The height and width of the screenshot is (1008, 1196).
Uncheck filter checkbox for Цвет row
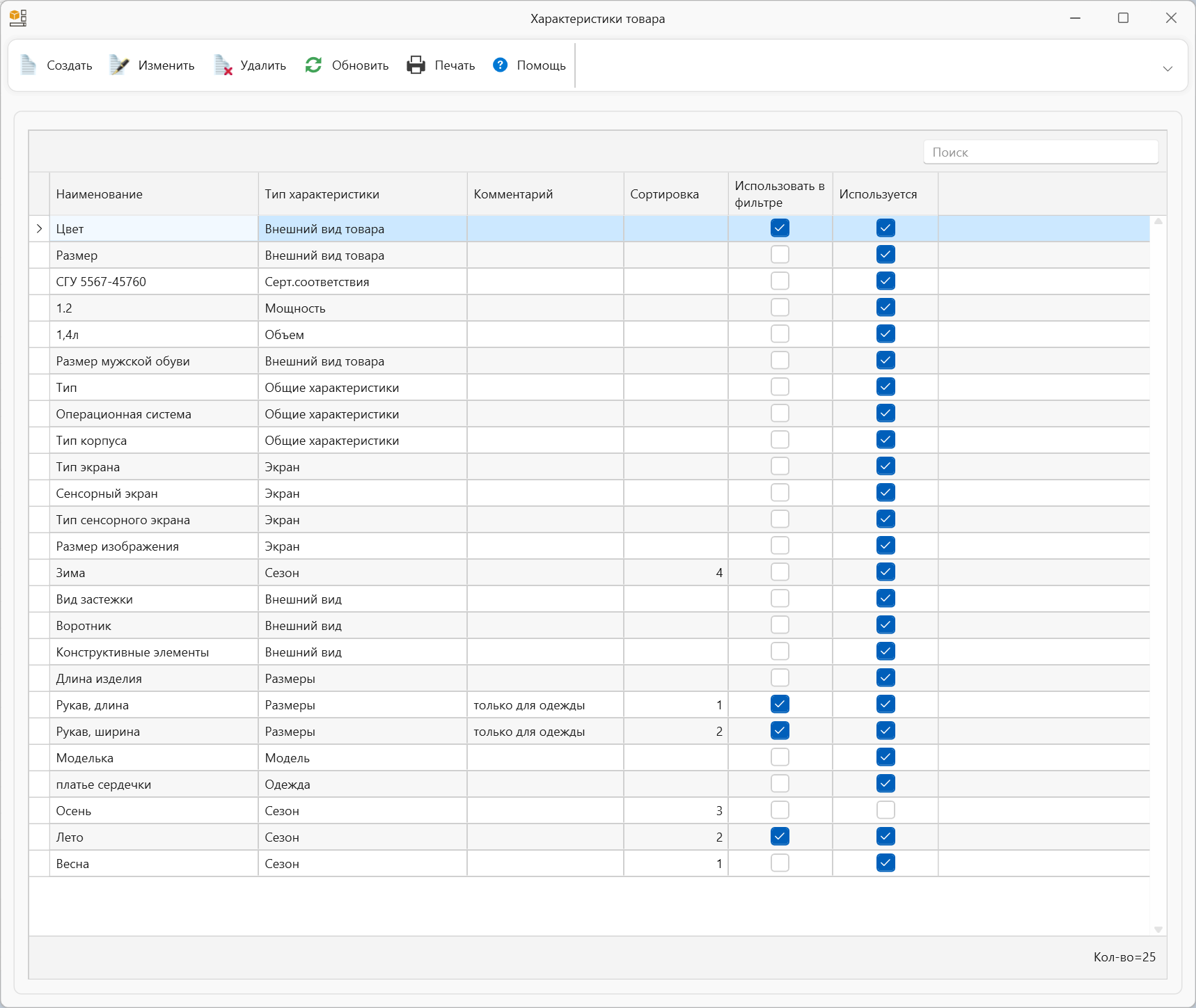click(x=780, y=228)
